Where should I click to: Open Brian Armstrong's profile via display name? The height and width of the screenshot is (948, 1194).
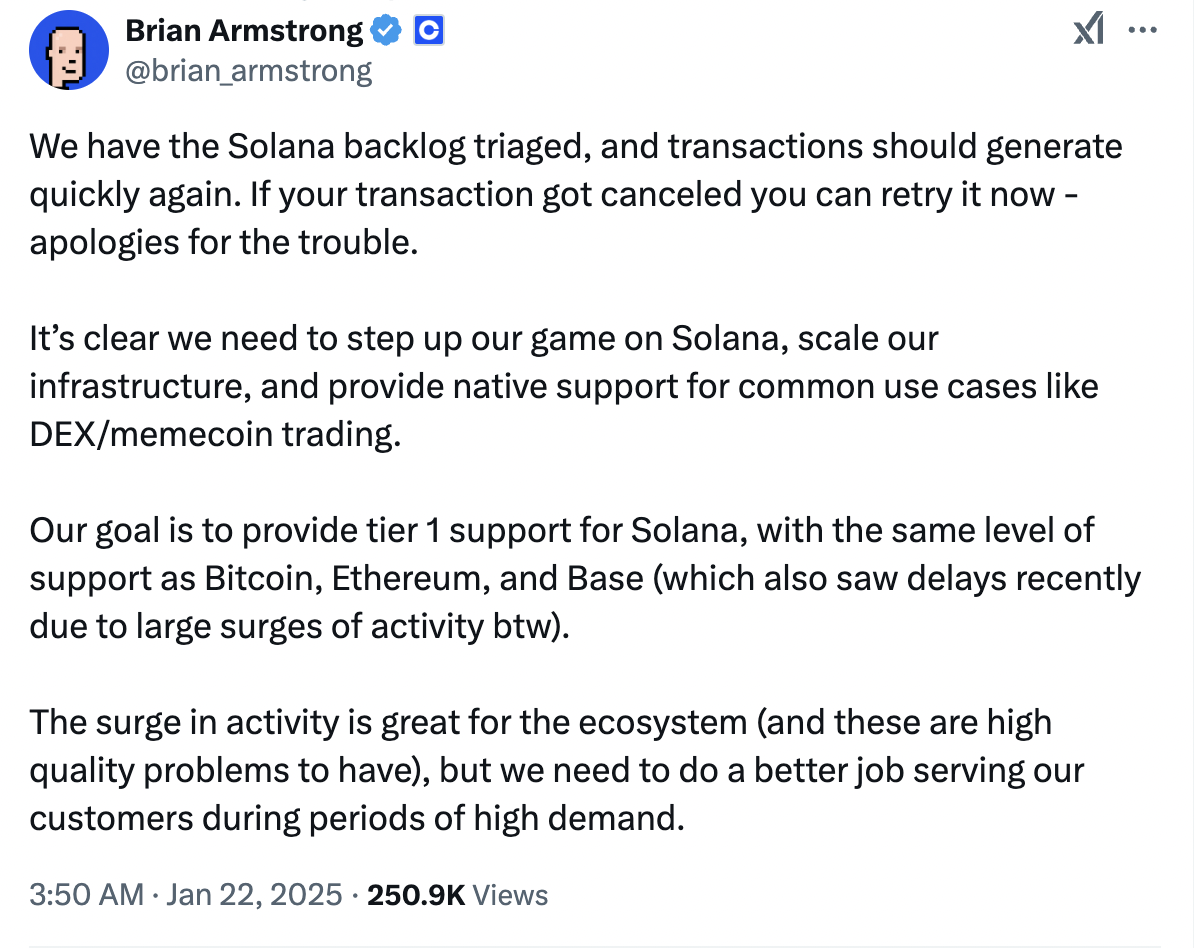[x=243, y=30]
